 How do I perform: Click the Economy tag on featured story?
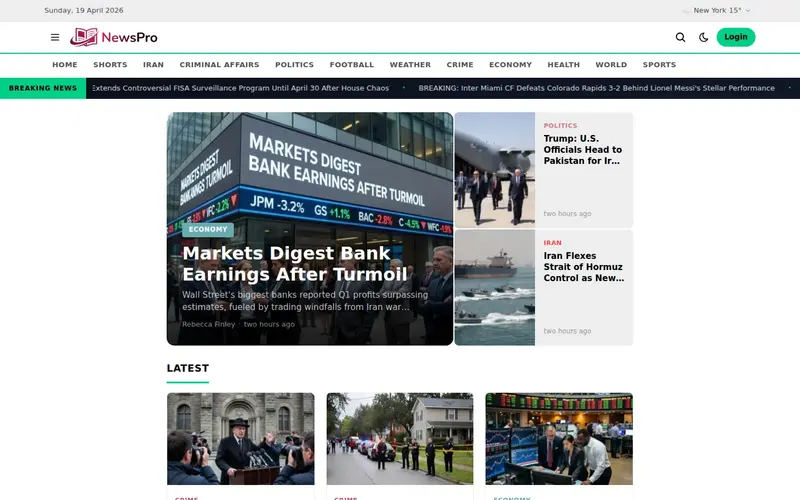point(208,230)
